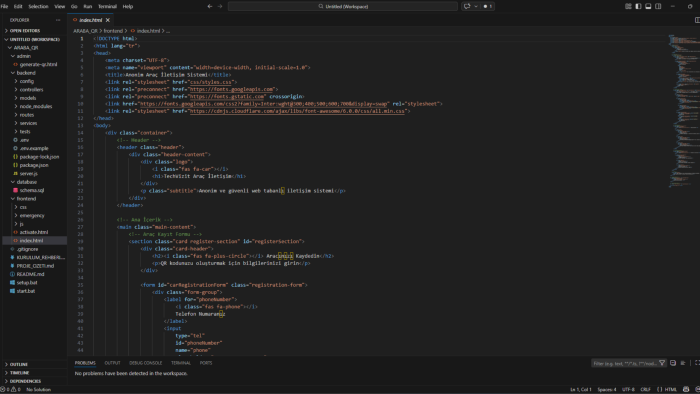Click the funnel filter icon

pos(662,363)
